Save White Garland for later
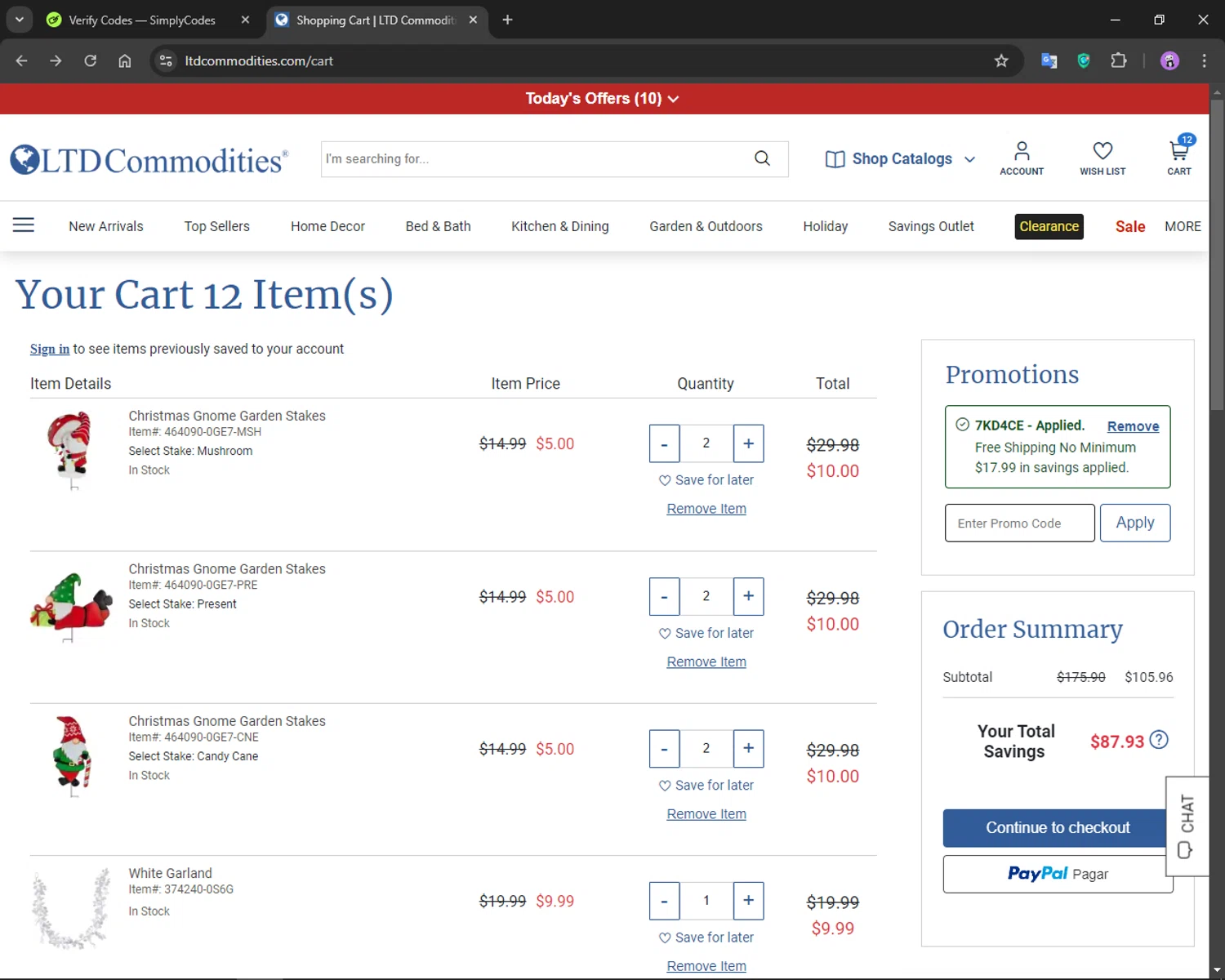1225x980 pixels. tap(706, 938)
